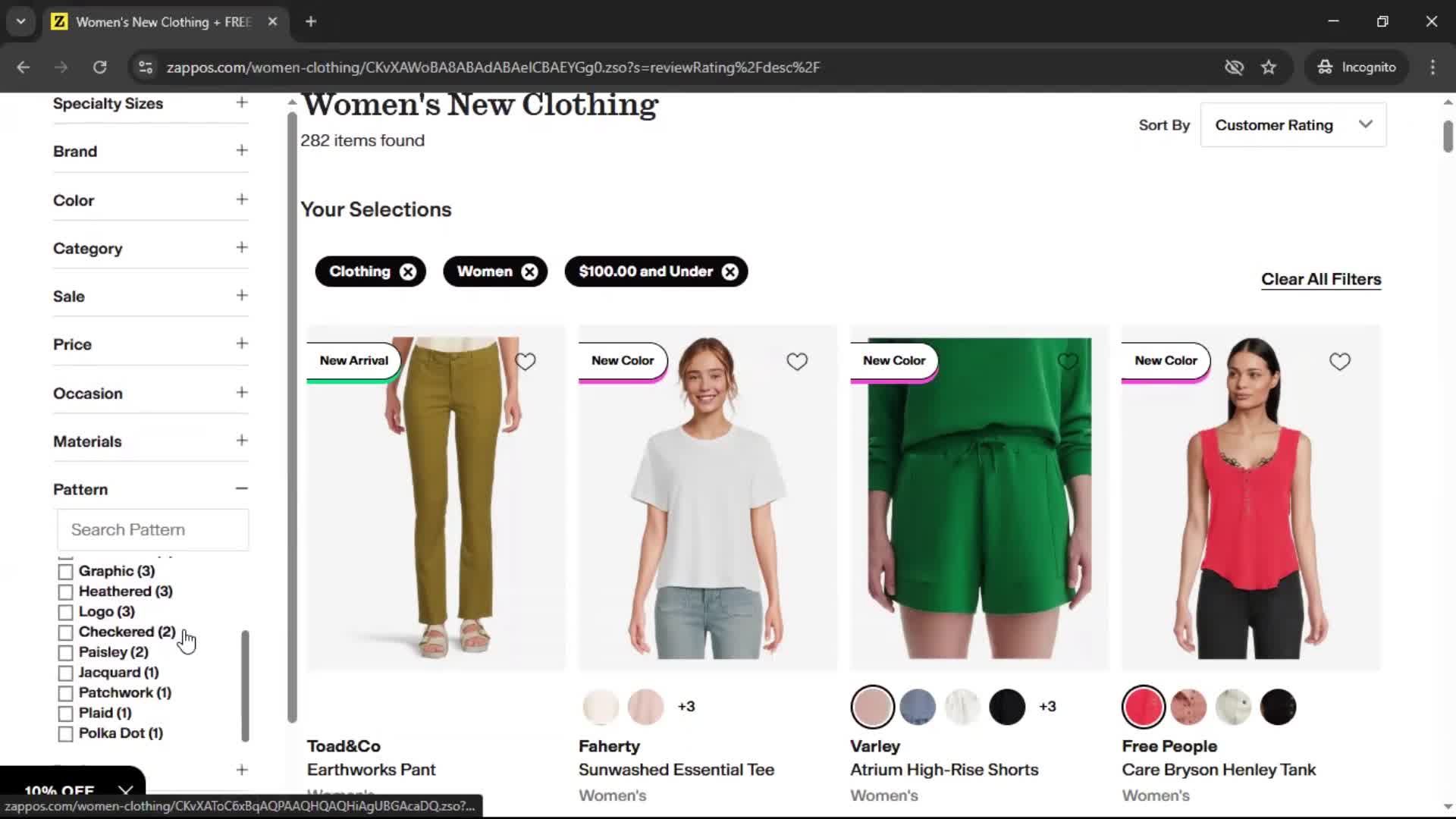This screenshot has height=819, width=1456.
Task: Dismiss the 10% OFF banner
Action: click(x=125, y=791)
